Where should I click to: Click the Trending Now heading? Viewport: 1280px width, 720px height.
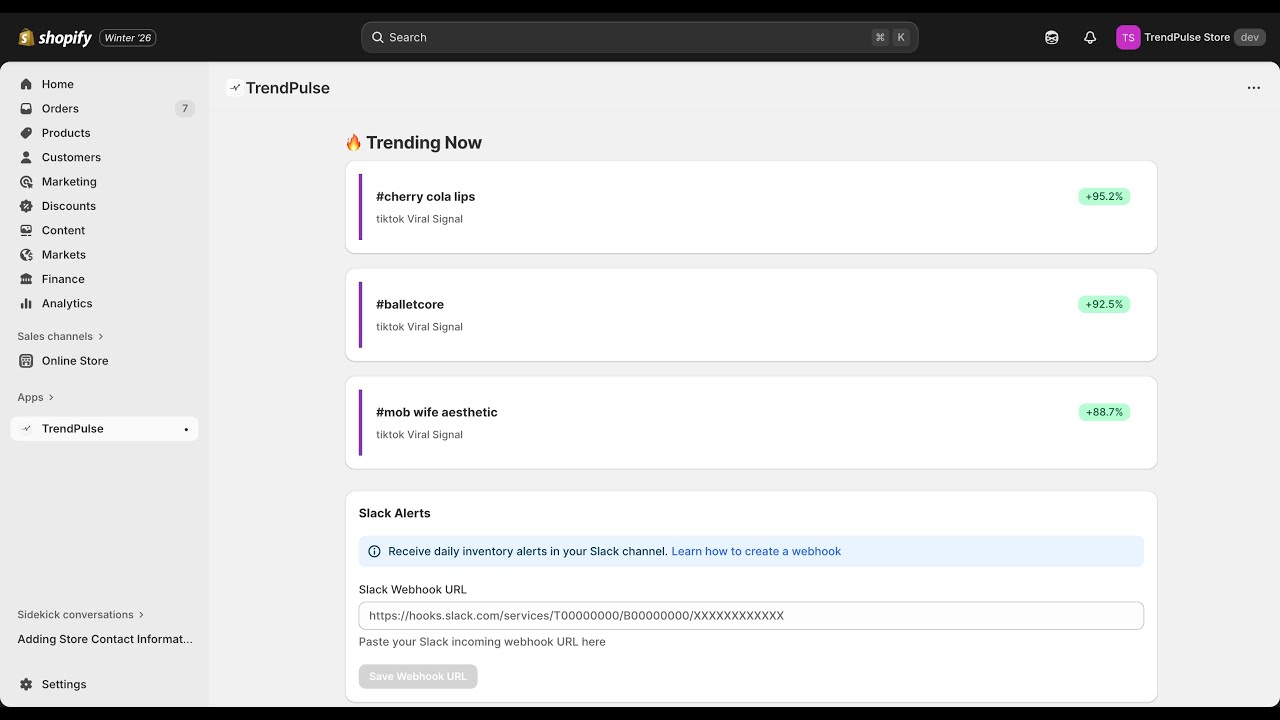point(413,143)
